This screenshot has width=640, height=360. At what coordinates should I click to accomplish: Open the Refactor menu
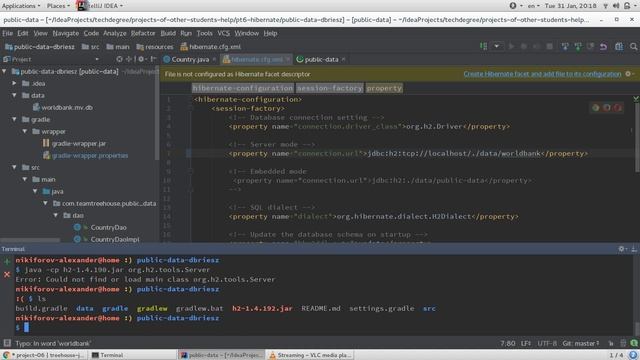[x=143, y=33]
